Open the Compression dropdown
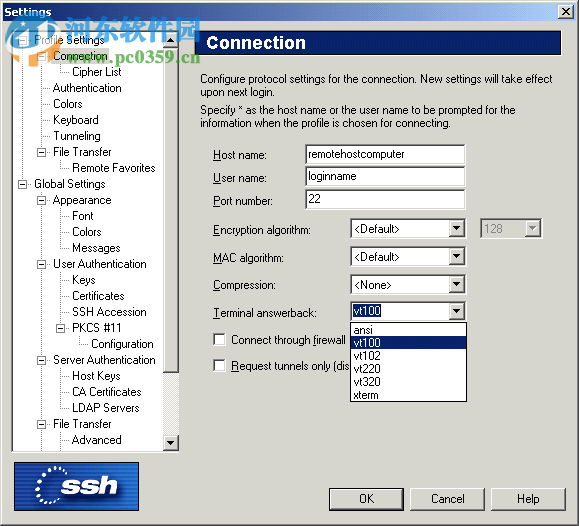The height and width of the screenshot is (526, 579). pos(456,284)
